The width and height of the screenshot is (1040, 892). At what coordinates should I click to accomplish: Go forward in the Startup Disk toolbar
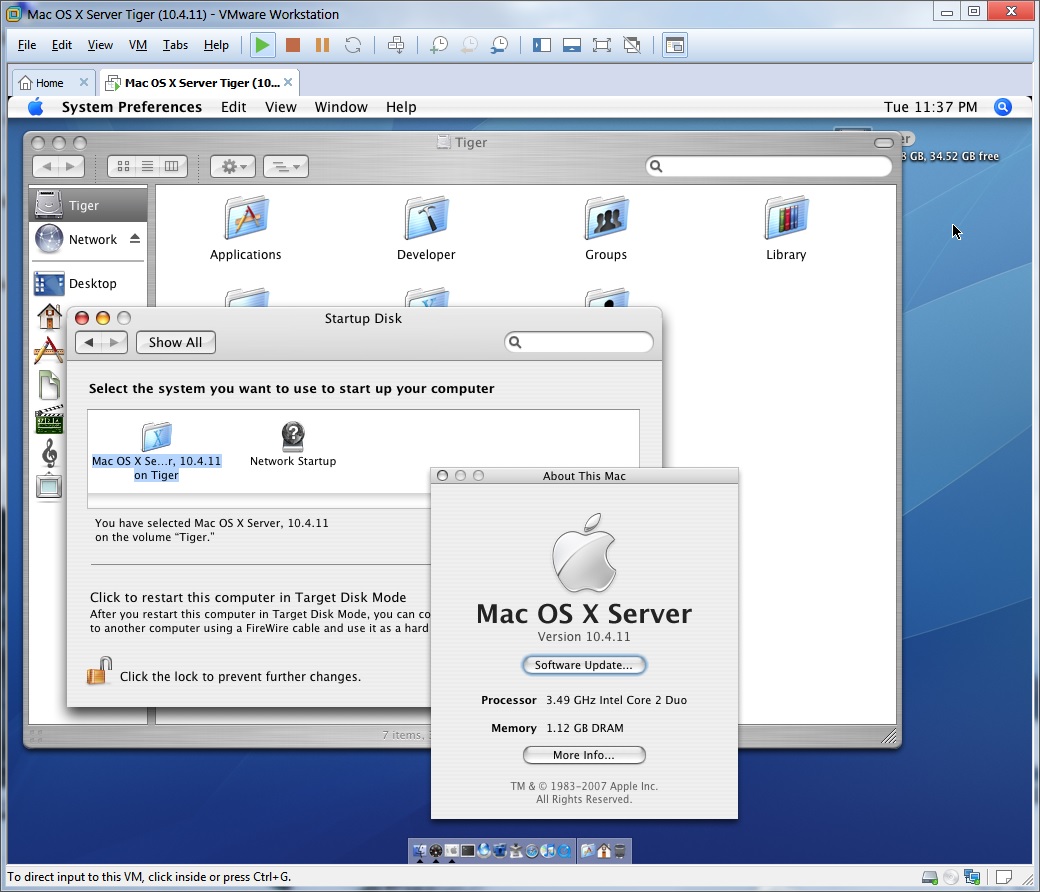pos(114,342)
